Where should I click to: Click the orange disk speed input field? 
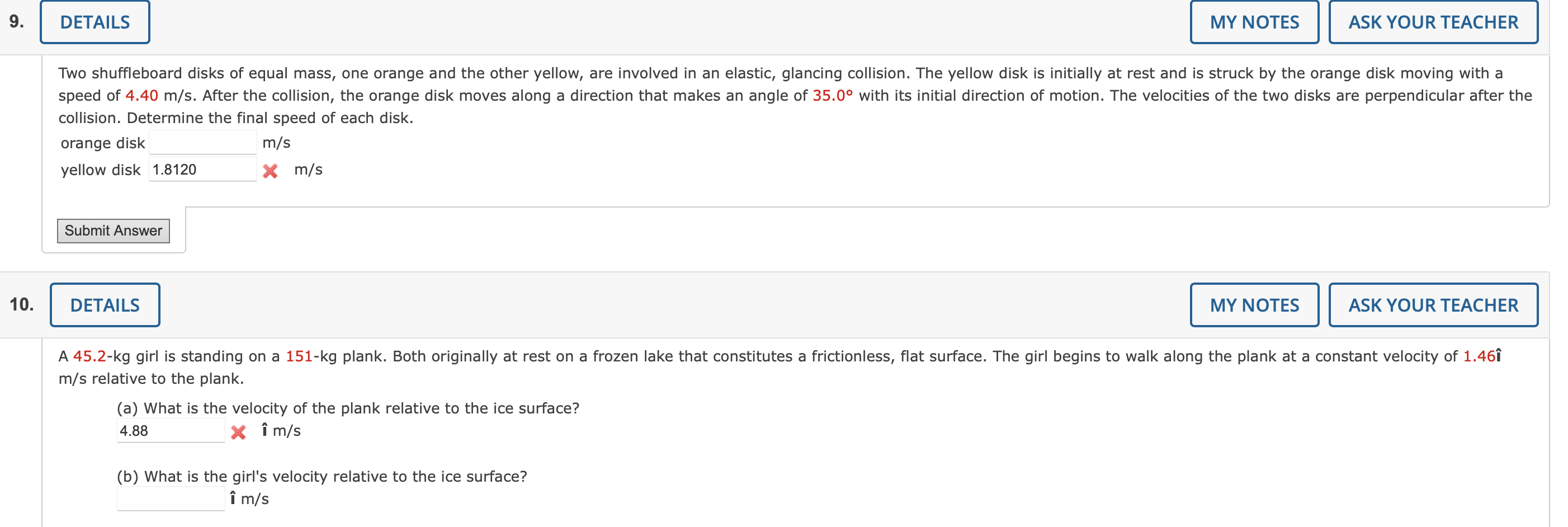[202, 142]
